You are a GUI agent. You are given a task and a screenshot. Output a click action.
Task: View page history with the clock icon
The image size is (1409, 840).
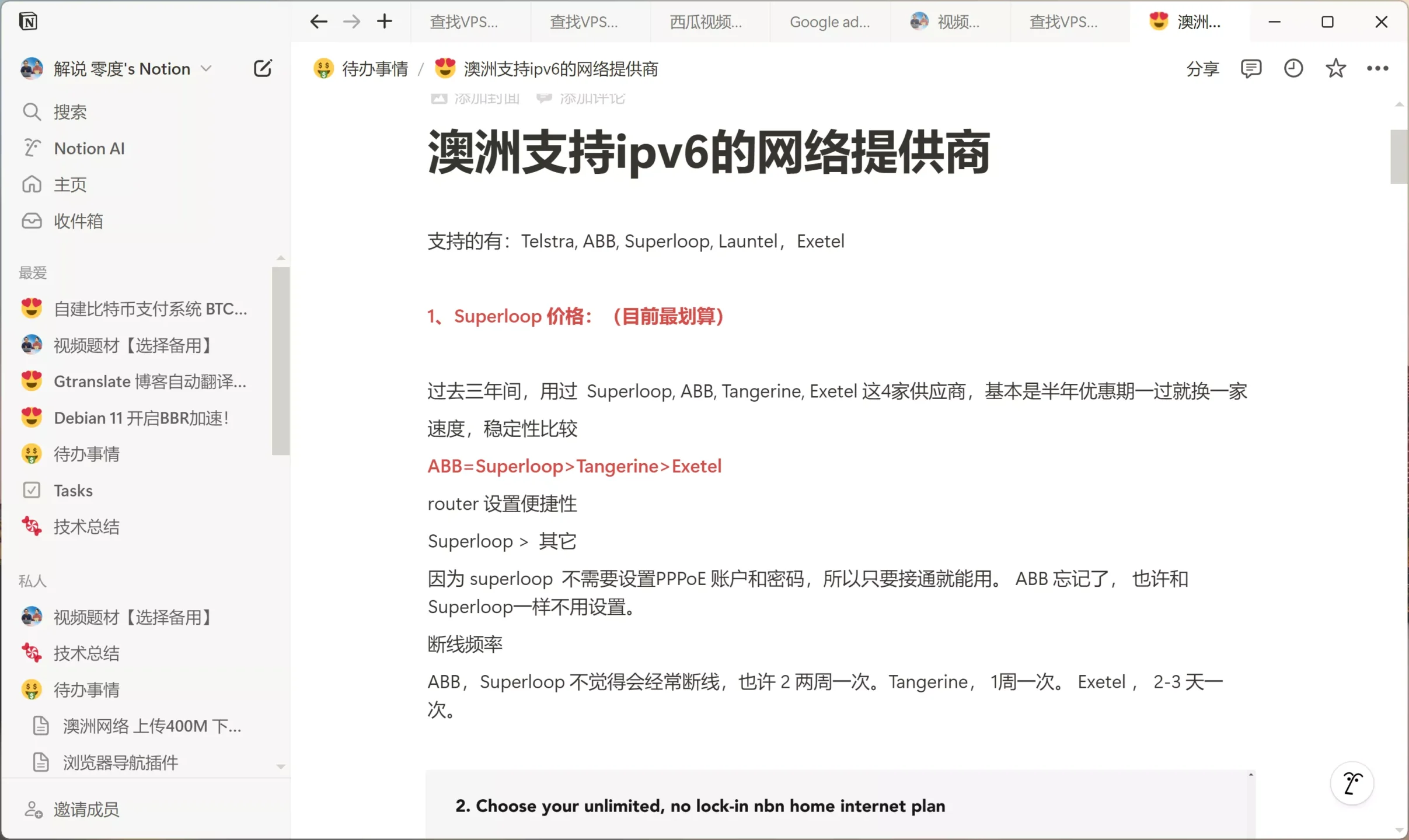click(1293, 68)
